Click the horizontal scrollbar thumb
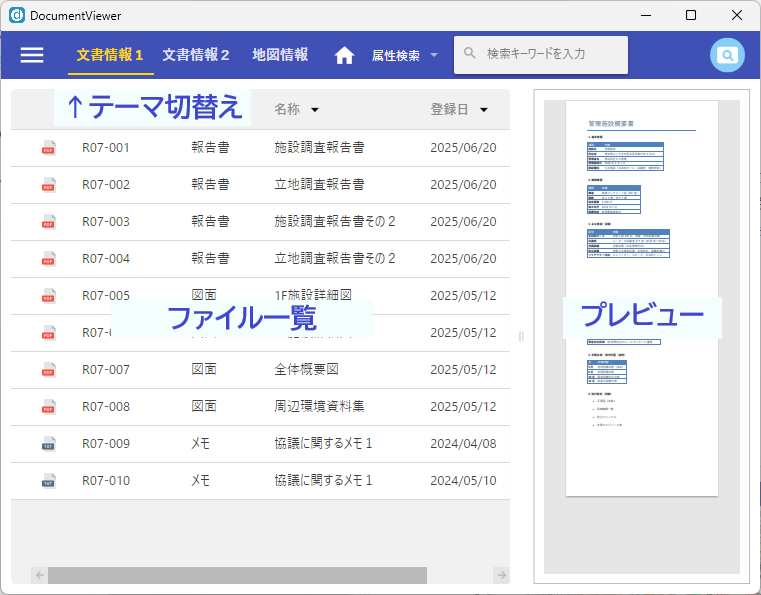This screenshot has height=595, width=761. [x=237, y=575]
